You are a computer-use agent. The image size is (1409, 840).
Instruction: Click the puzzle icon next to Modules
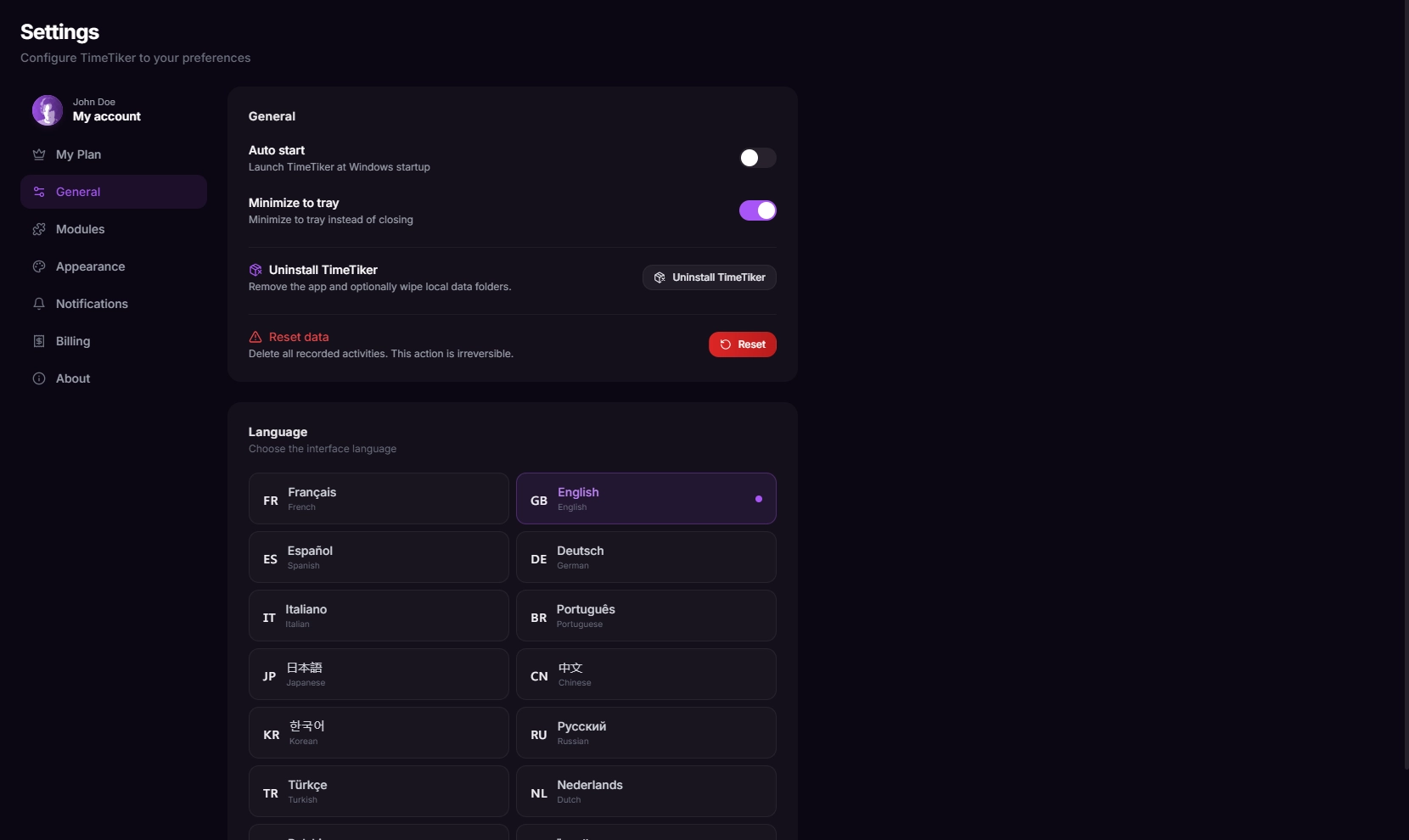point(39,229)
